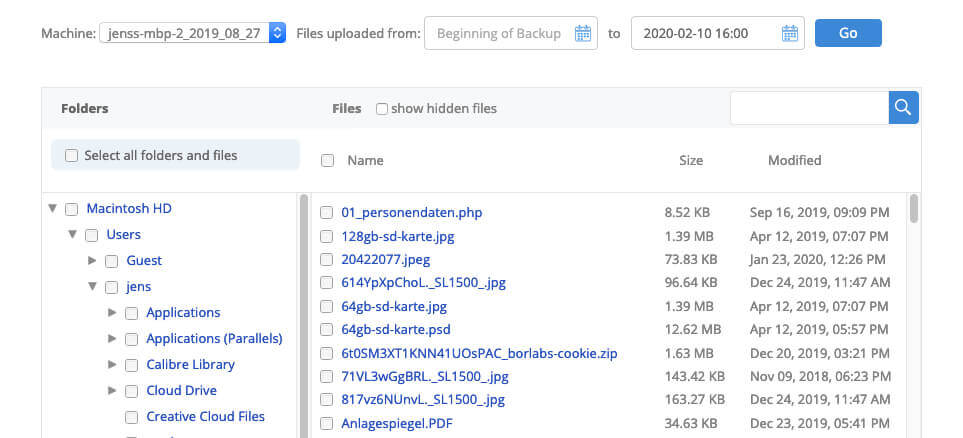The image size is (963, 438).
Task: Collapse the jens folder node
Action: point(92,287)
